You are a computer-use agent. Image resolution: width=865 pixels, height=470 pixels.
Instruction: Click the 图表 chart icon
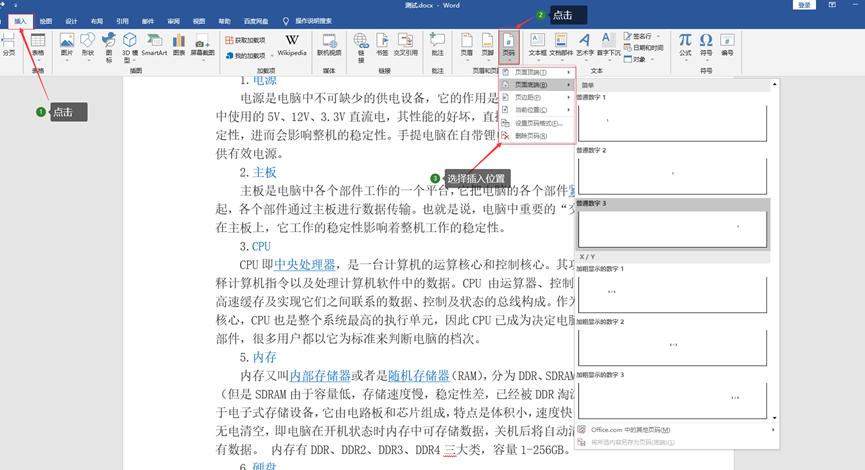pos(179,45)
